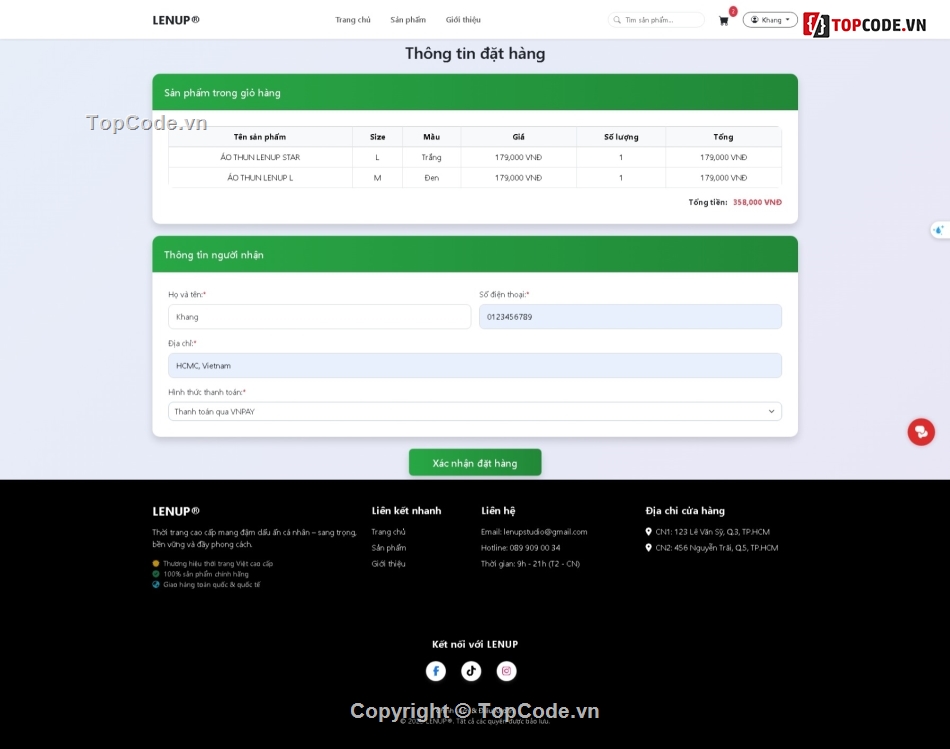Click the Đen color cell
Screen dimensions: 950x749
point(431,178)
